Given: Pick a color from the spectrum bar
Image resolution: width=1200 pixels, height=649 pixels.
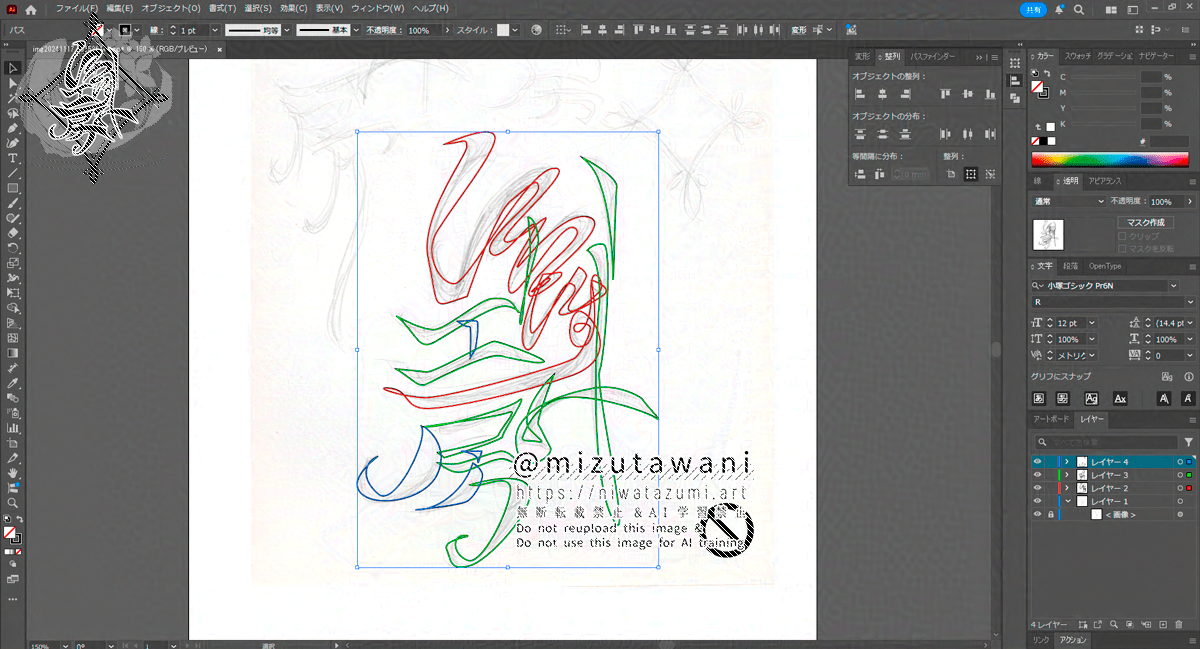Looking at the screenshot, I should pos(1110,159).
